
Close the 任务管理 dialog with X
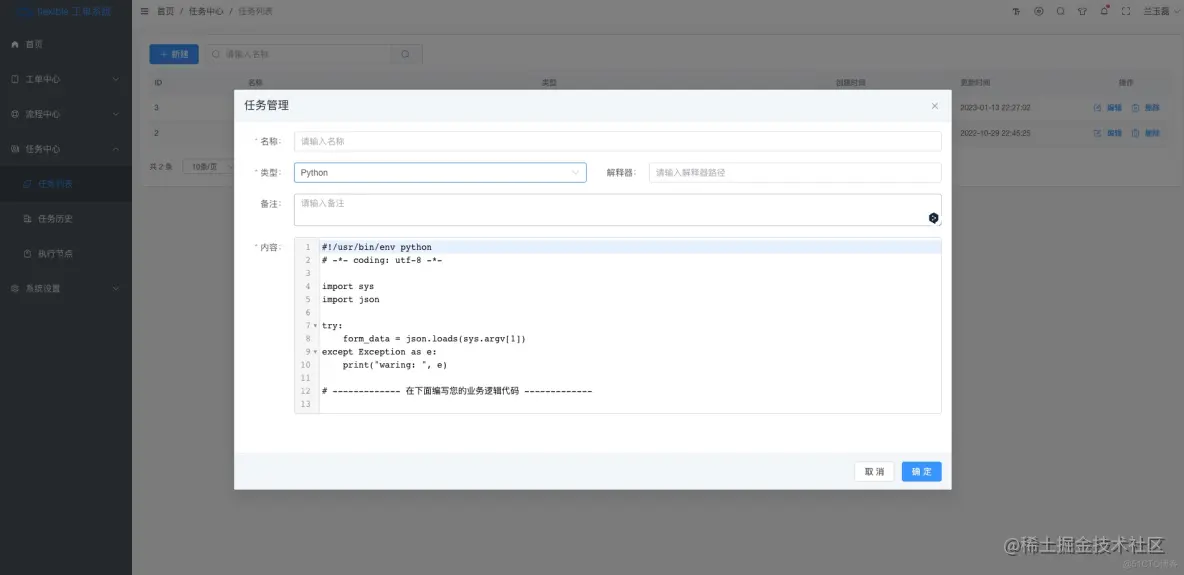click(935, 106)
